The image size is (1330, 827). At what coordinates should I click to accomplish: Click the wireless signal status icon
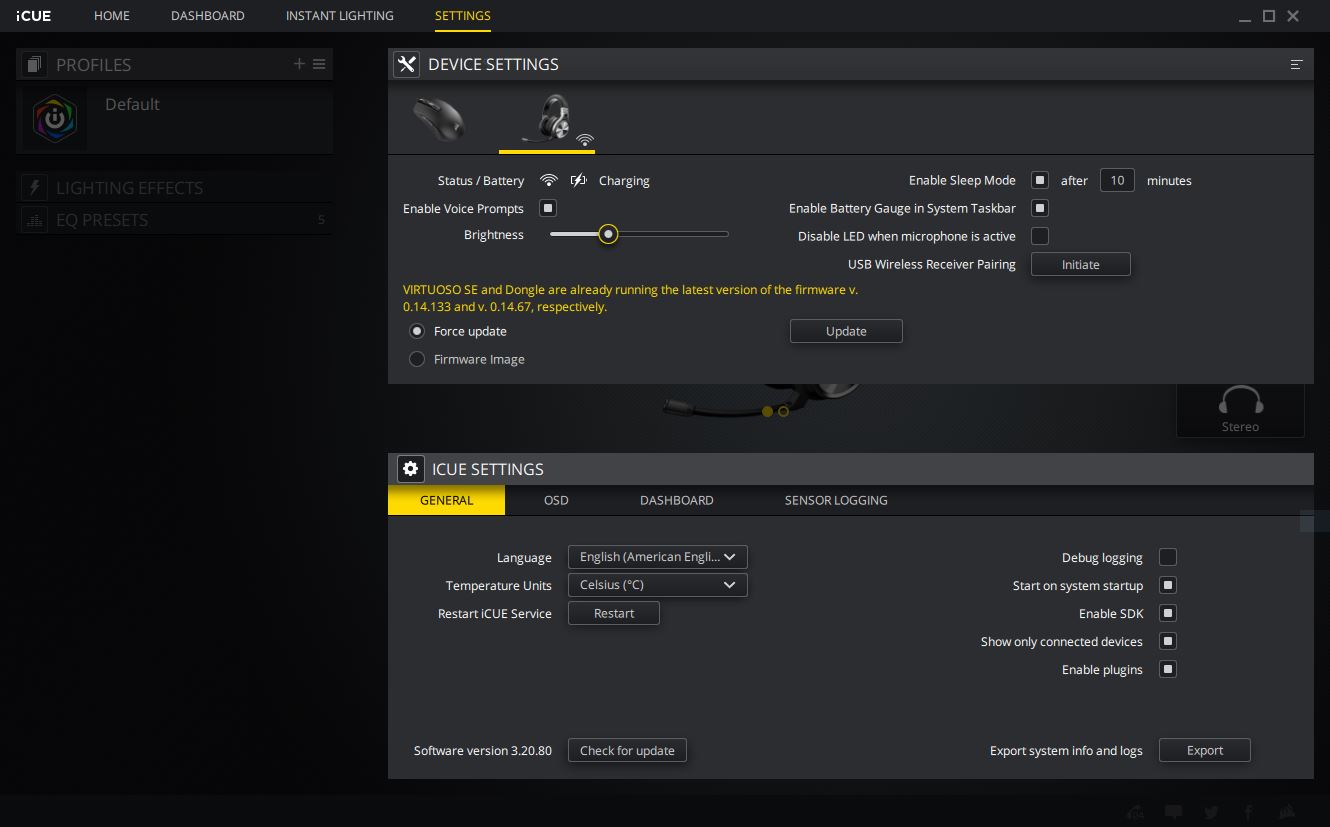(x=548, y=180)
